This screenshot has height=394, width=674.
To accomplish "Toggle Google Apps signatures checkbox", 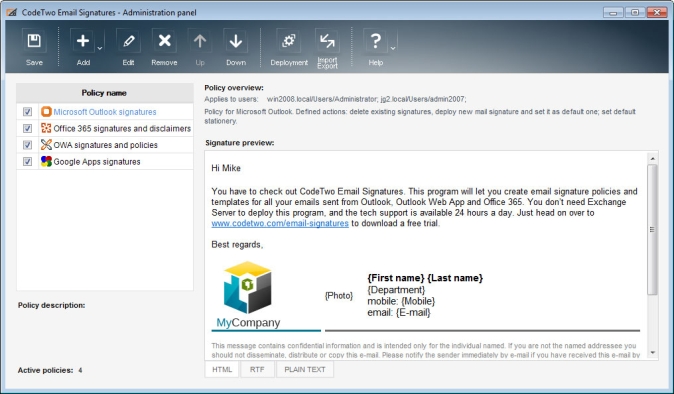I will [x=28, y=162].
